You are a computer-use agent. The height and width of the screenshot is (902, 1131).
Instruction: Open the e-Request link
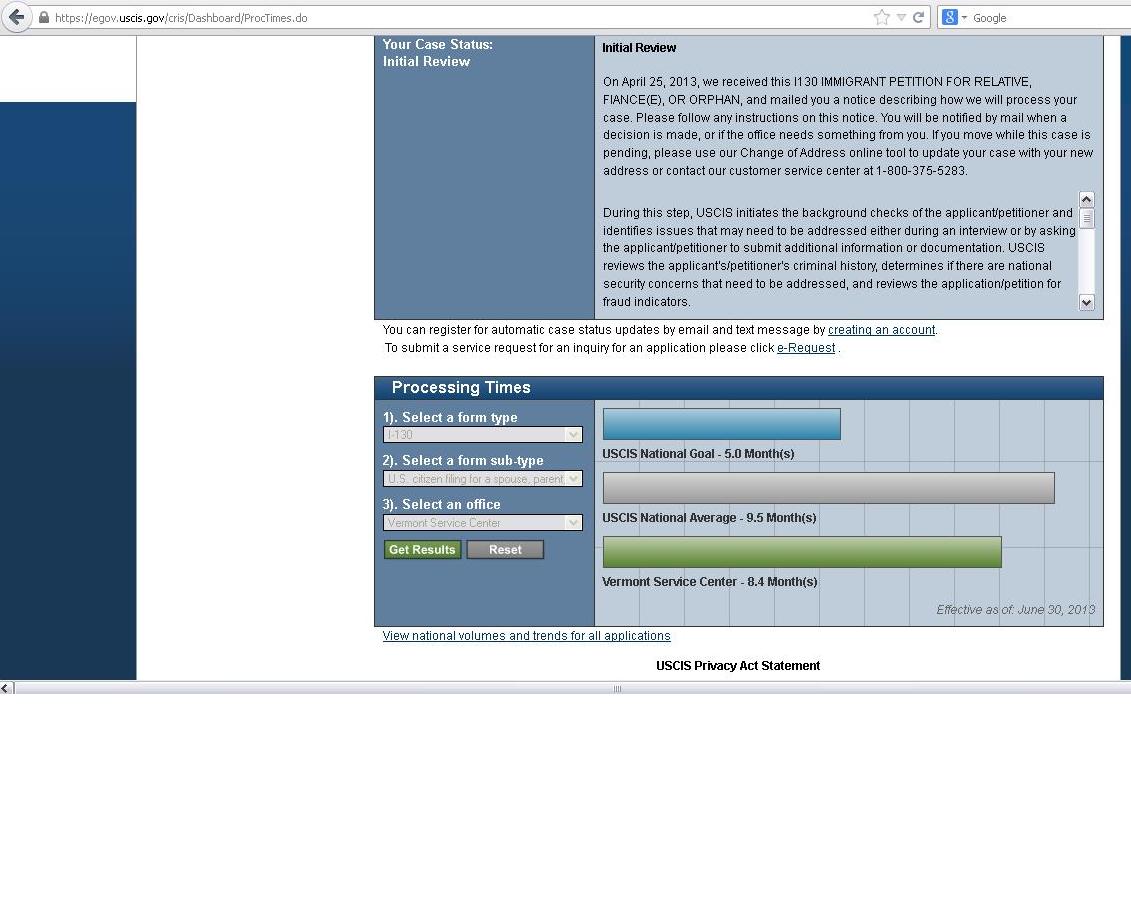[806, 348]
